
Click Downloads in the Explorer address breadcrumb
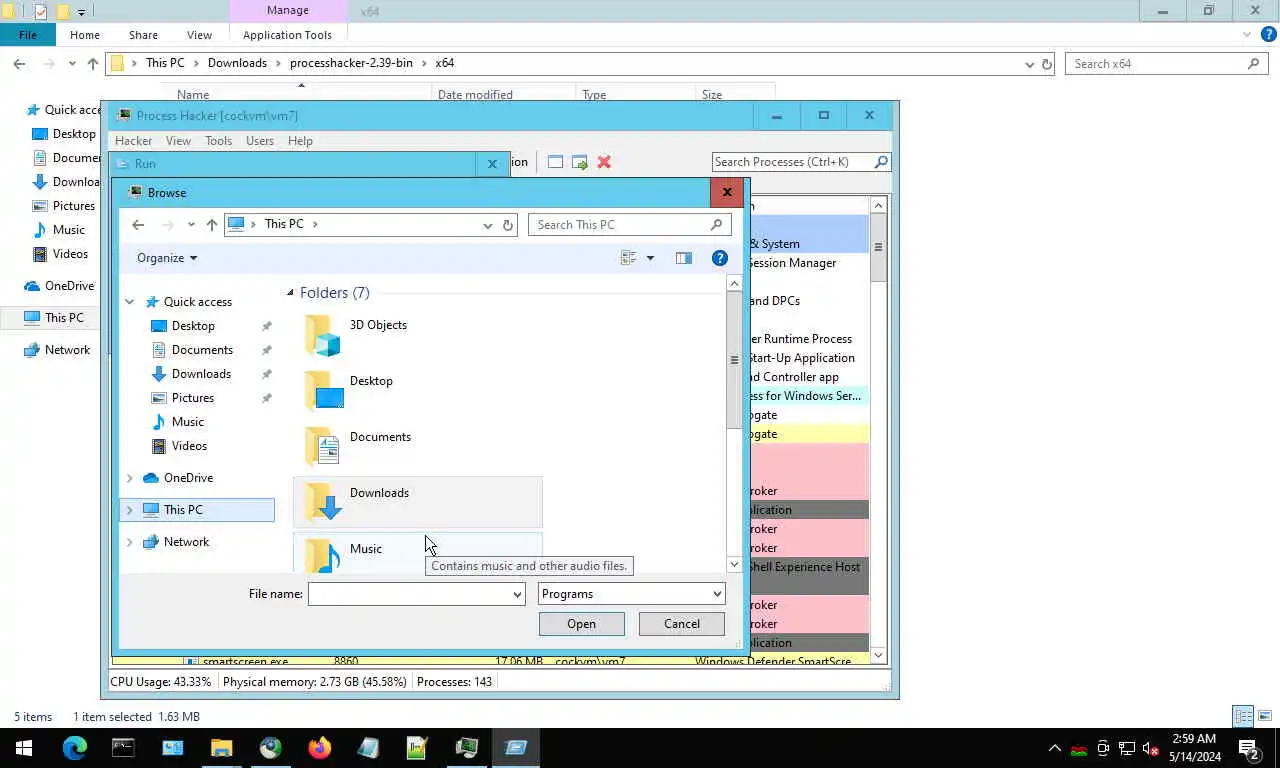[237, 63]
